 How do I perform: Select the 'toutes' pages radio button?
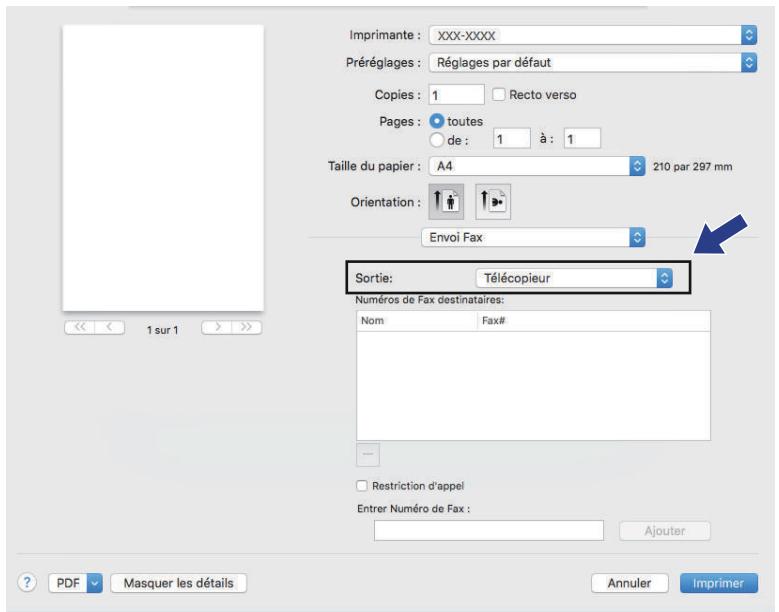[436, 121]
